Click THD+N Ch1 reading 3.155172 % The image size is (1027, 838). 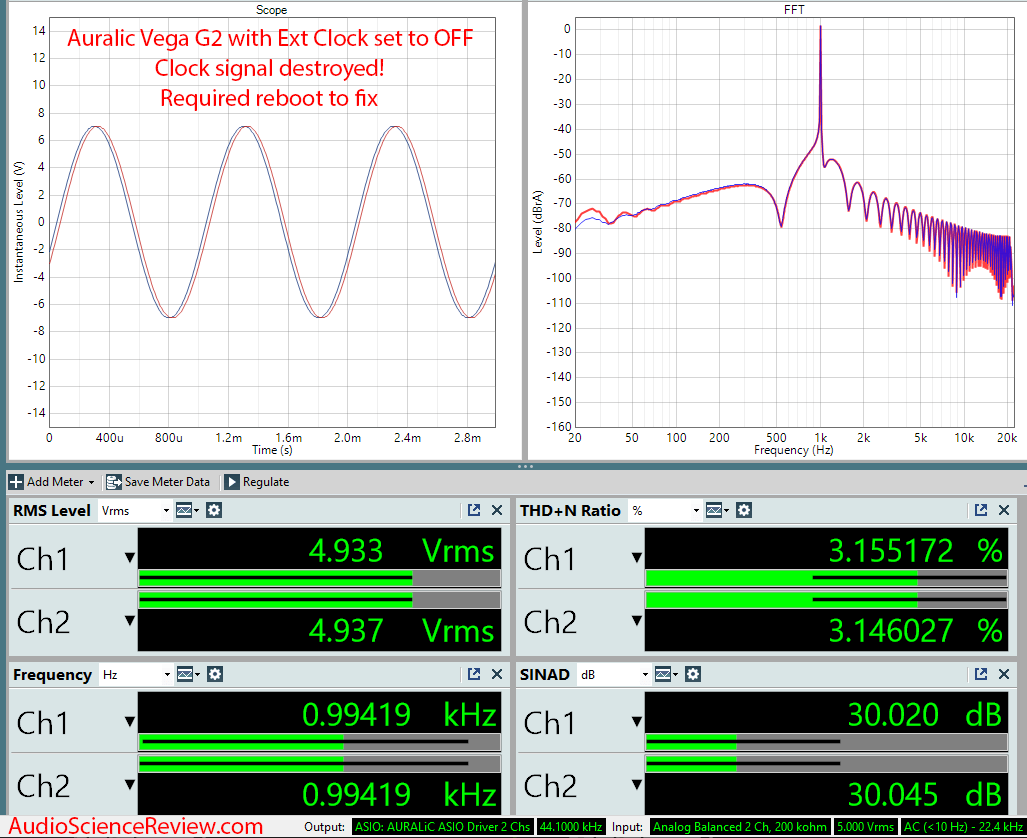(916, 550)
